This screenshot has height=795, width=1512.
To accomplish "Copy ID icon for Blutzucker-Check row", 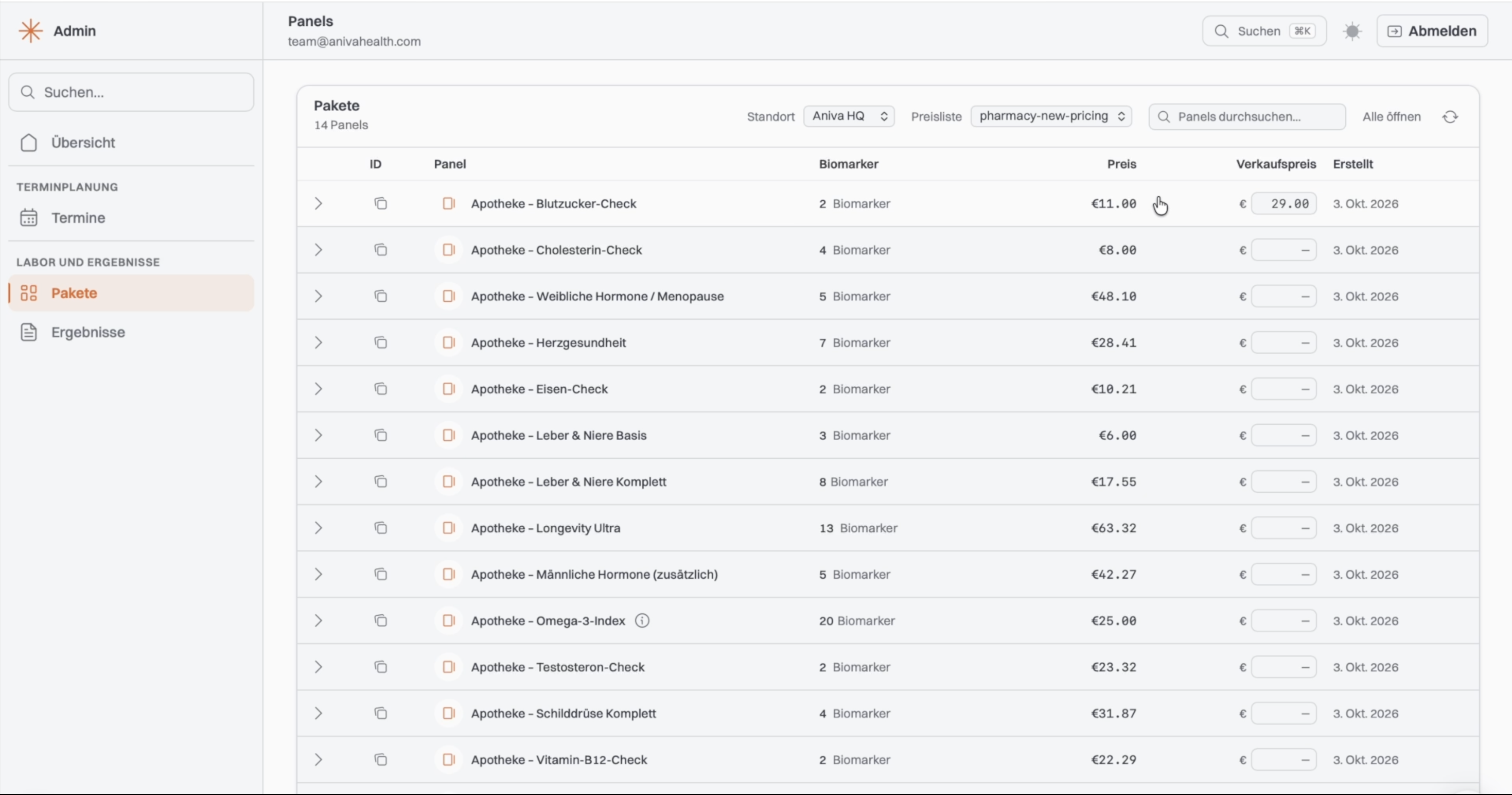I will 380,204.
